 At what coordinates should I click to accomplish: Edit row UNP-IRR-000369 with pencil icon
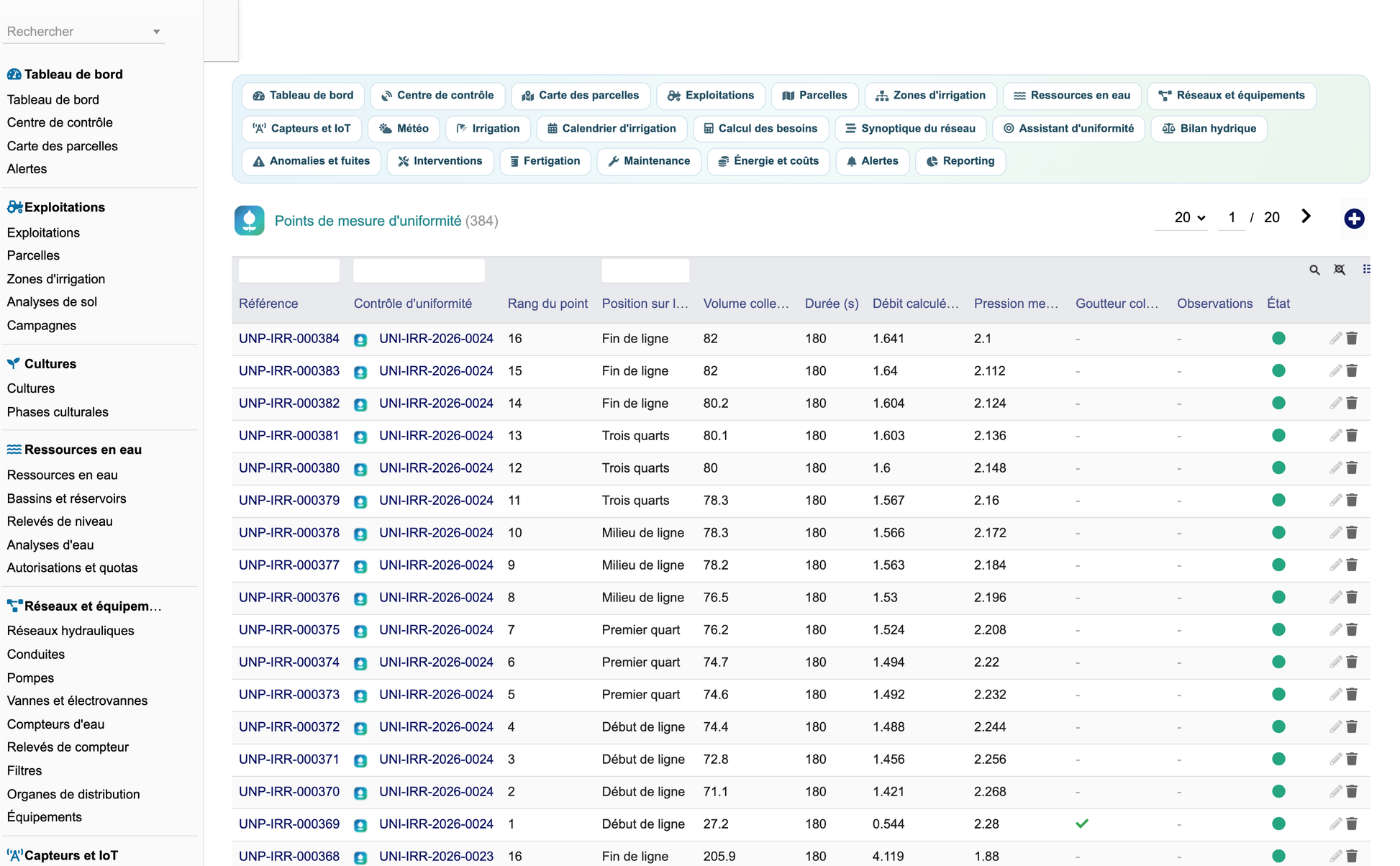coord(1335,824)
